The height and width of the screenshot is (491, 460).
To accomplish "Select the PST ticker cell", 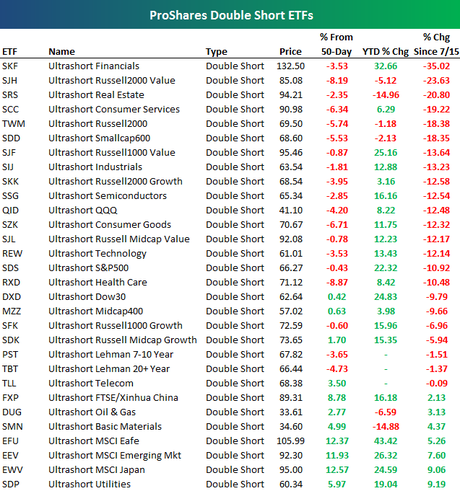I will [x=10, y=354].
